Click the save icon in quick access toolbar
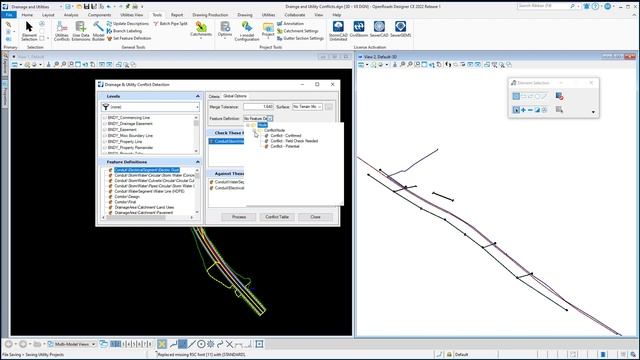Viewport: 640px width, 360px height. tap(86, 7)
